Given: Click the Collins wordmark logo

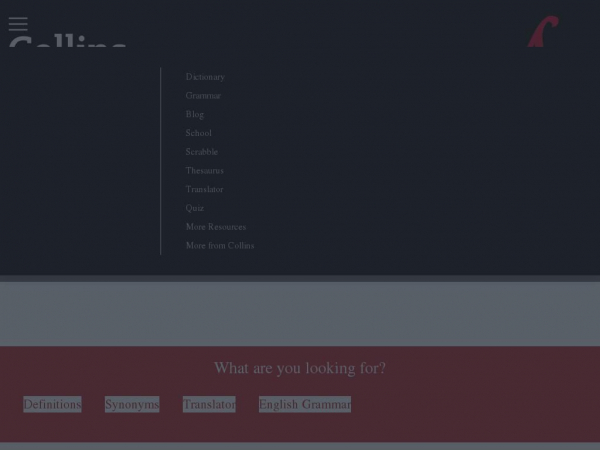Looking at the screenshot, I should pyautogui.click(x=67, y=42).
